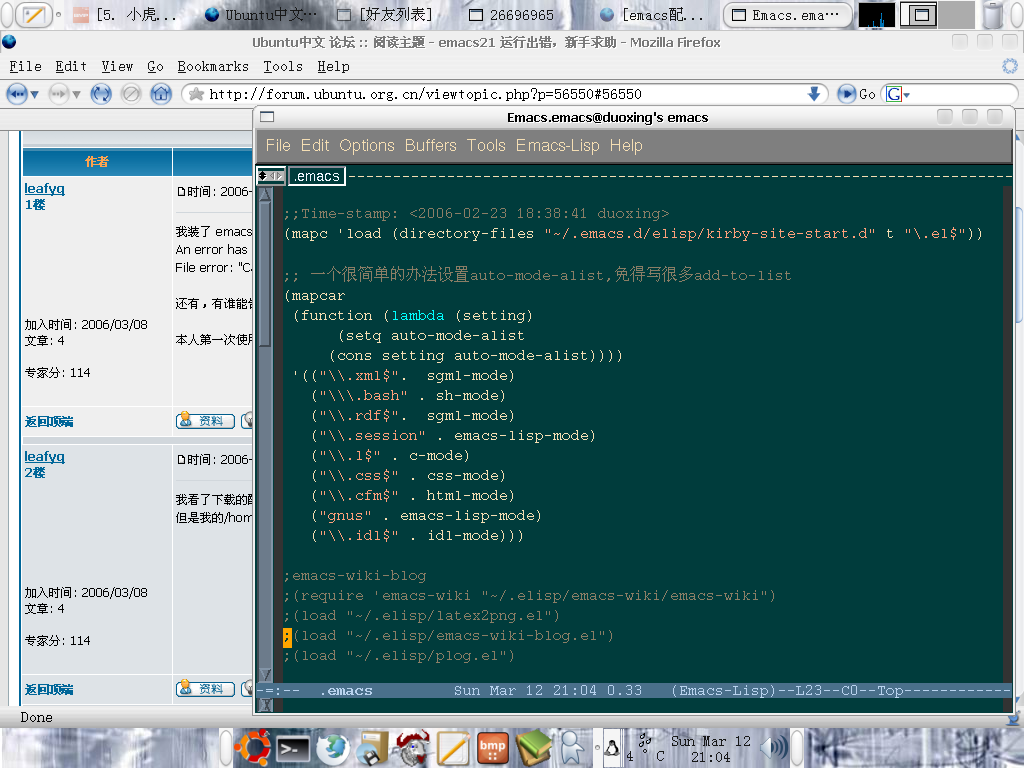1024x768 pixels.
Task: Open the Back button history dropdown arrow
Action: point(35,95)
